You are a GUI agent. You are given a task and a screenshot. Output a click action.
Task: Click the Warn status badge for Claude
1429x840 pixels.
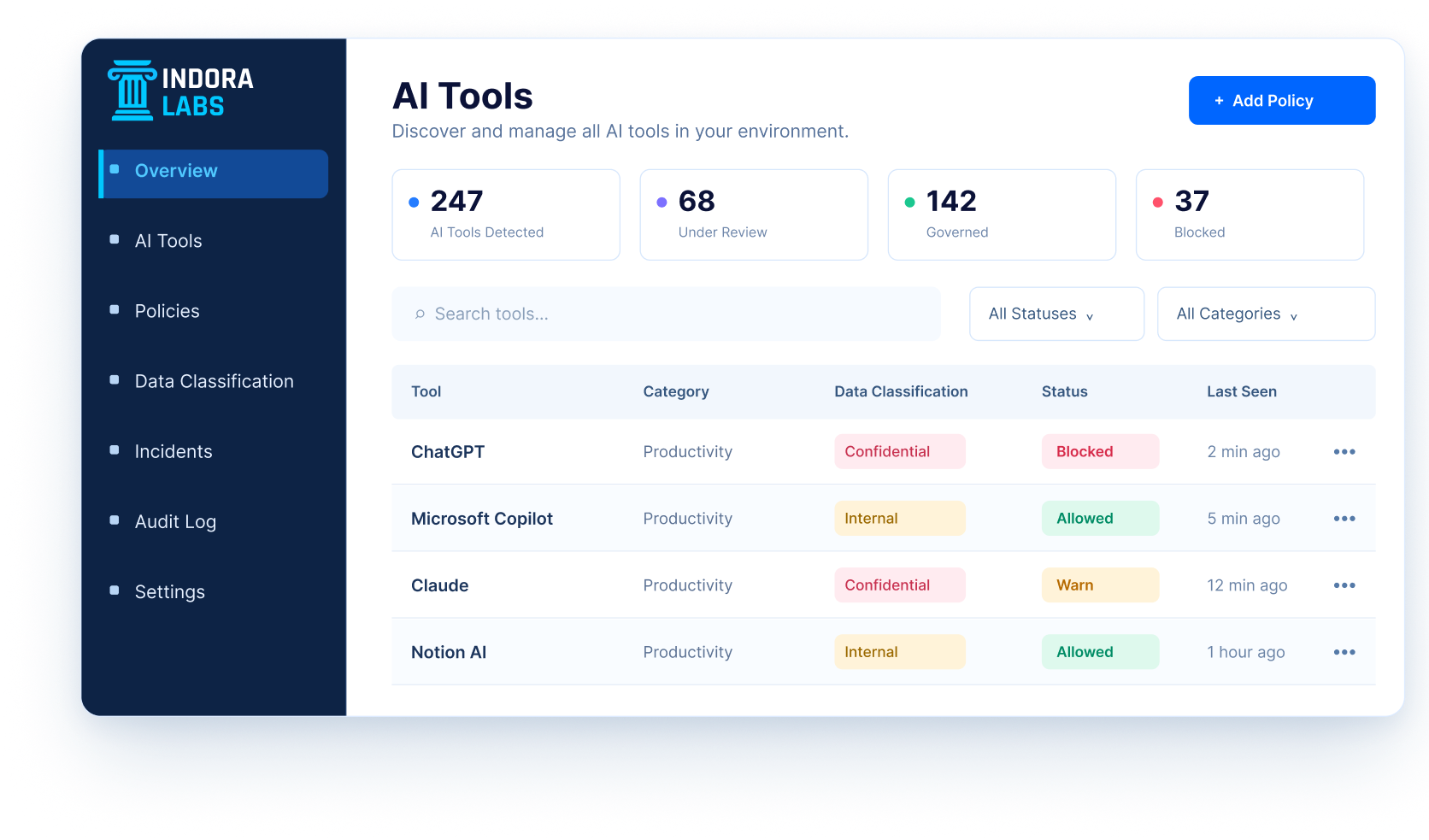[1100, 584]
